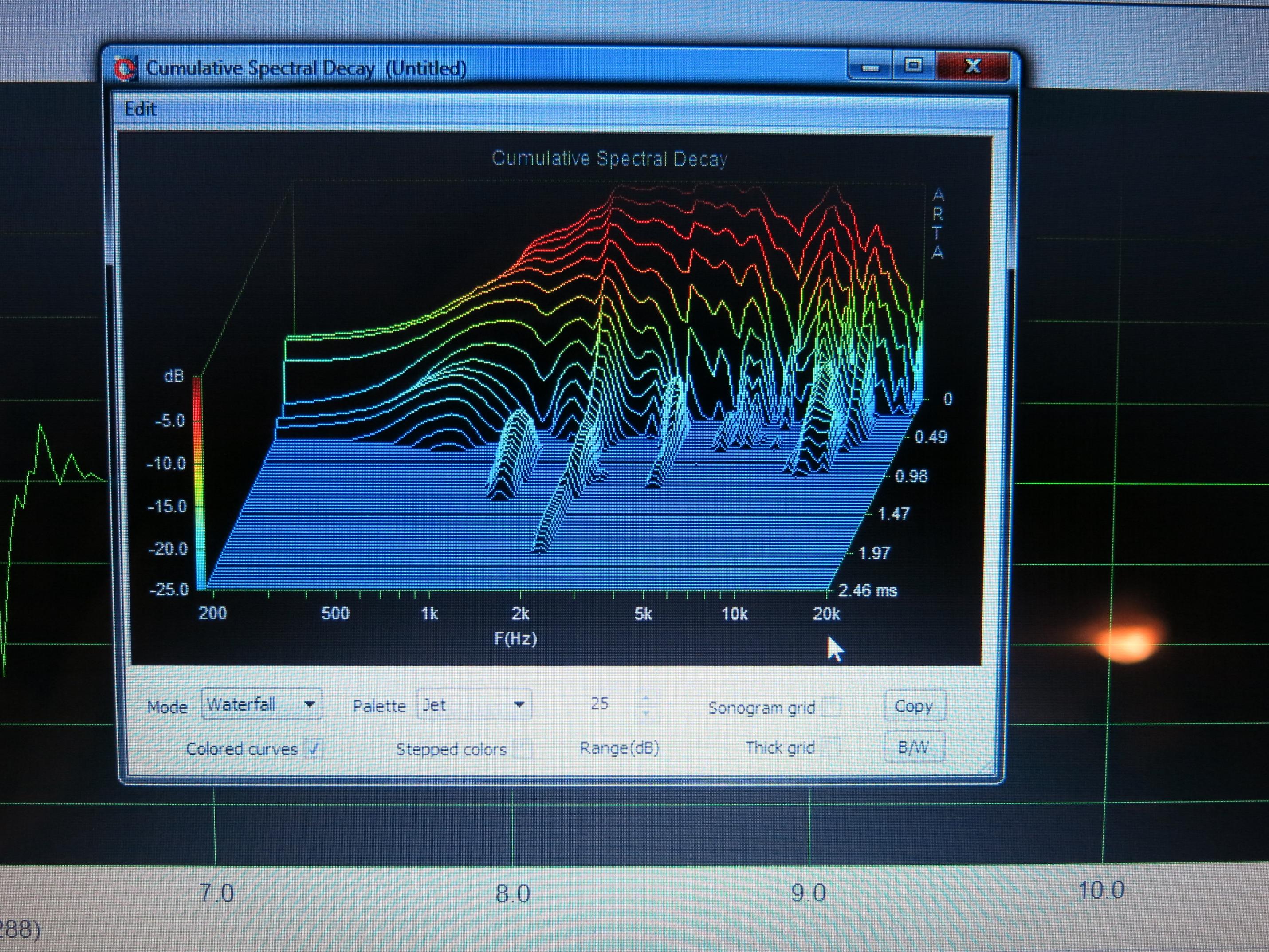Click the '-20.0' dB scale label
Image resolution: width=1269 pixels, height=952 pixels.
point(168,549)
